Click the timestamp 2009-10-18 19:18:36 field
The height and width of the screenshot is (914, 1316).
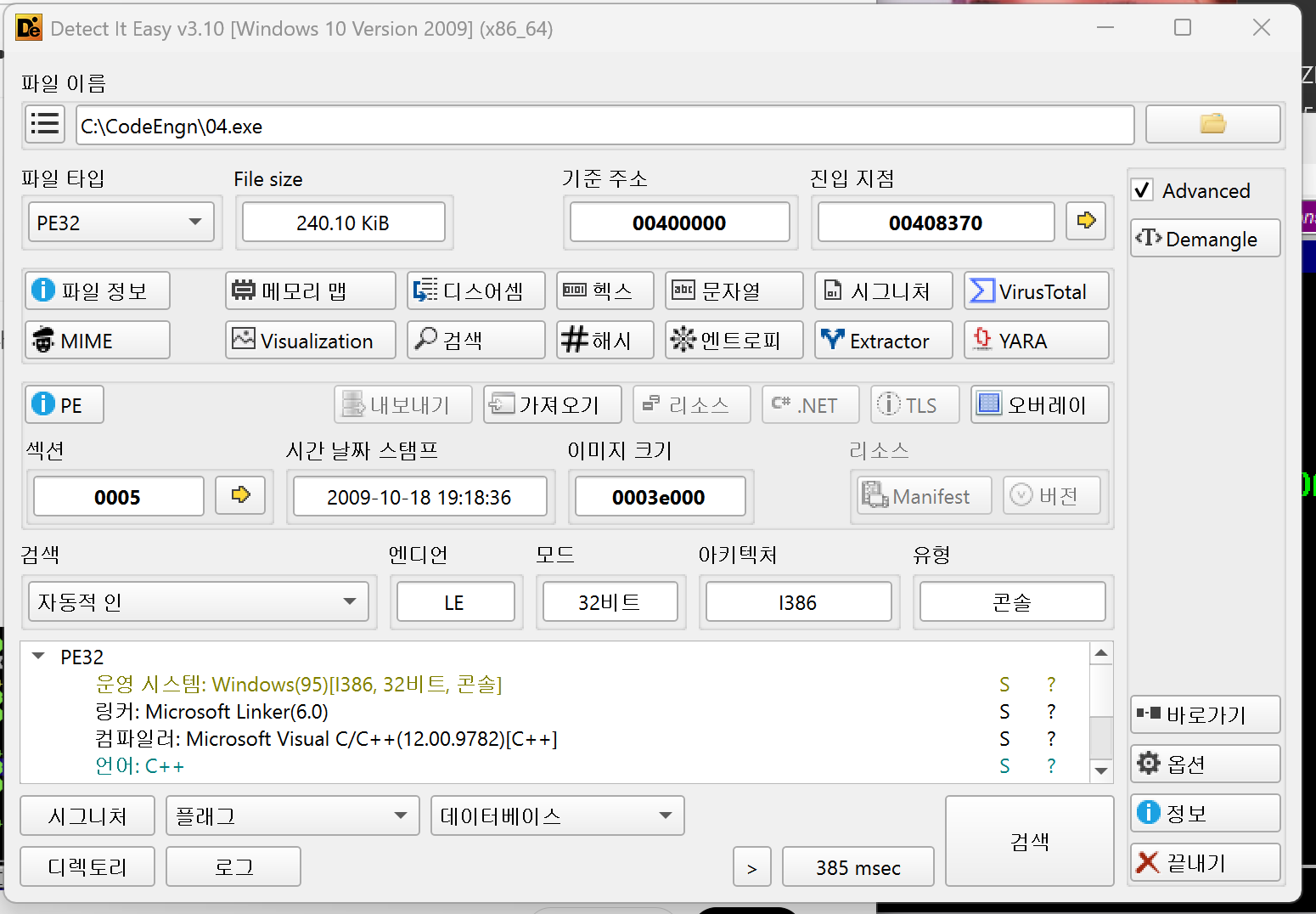pos(419,496)
